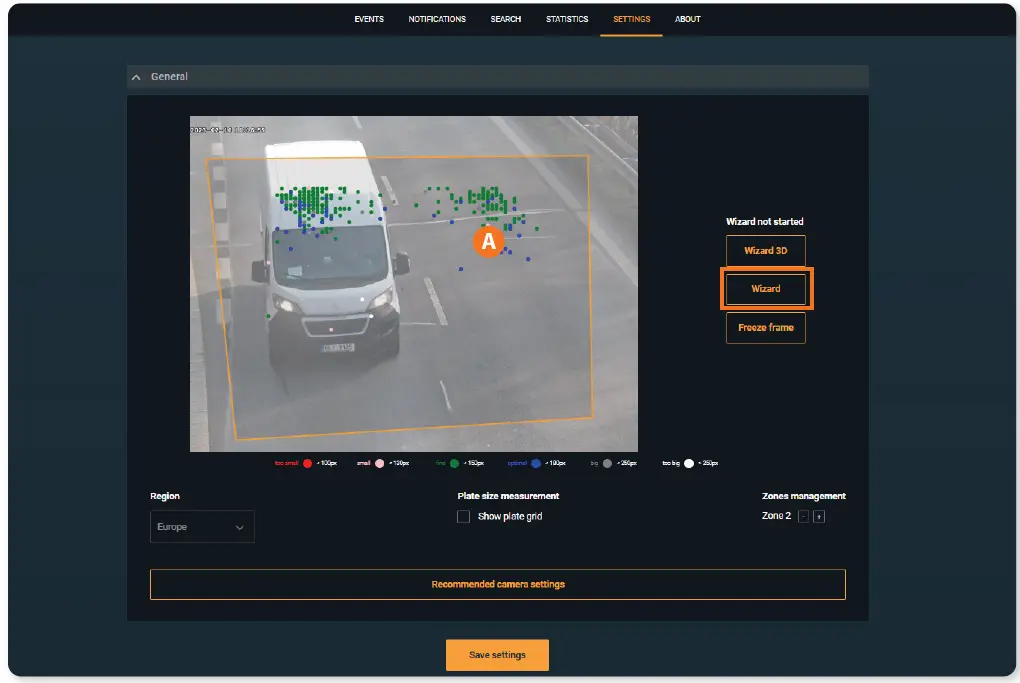Click the white 'too big' legend dot

point(689,464)
